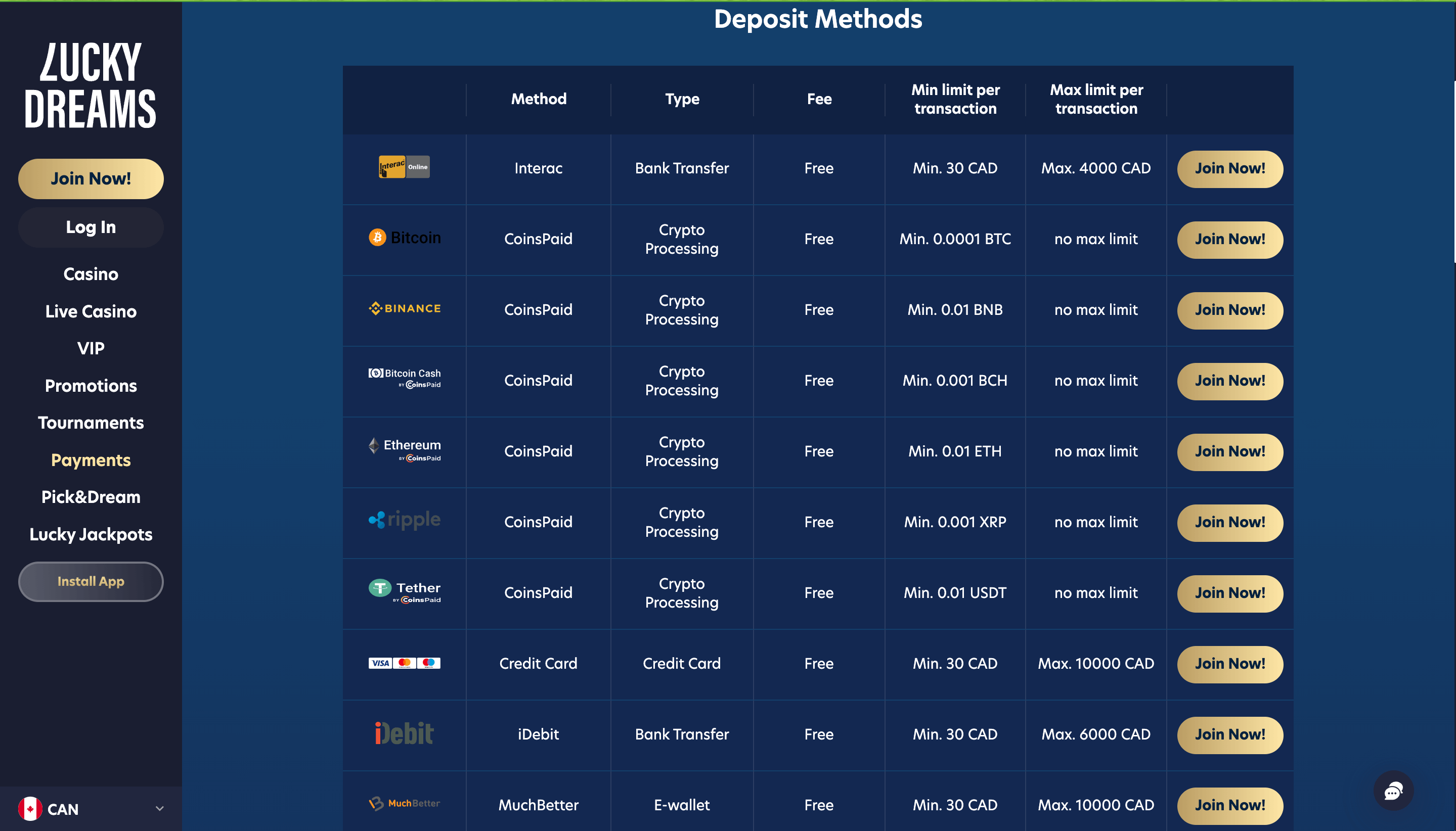Go to Live Casino section
This screenshot has height=831, width=1456.
coord(91,311)
